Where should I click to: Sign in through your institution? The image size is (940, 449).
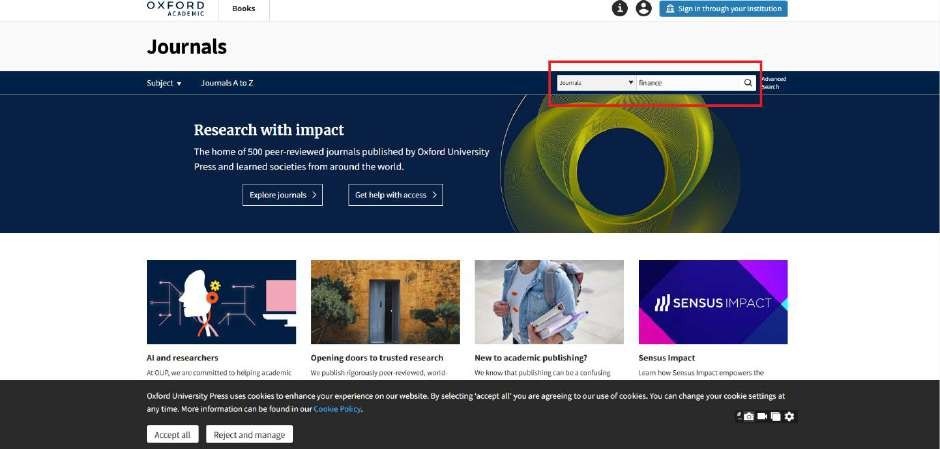coord(724,8)
